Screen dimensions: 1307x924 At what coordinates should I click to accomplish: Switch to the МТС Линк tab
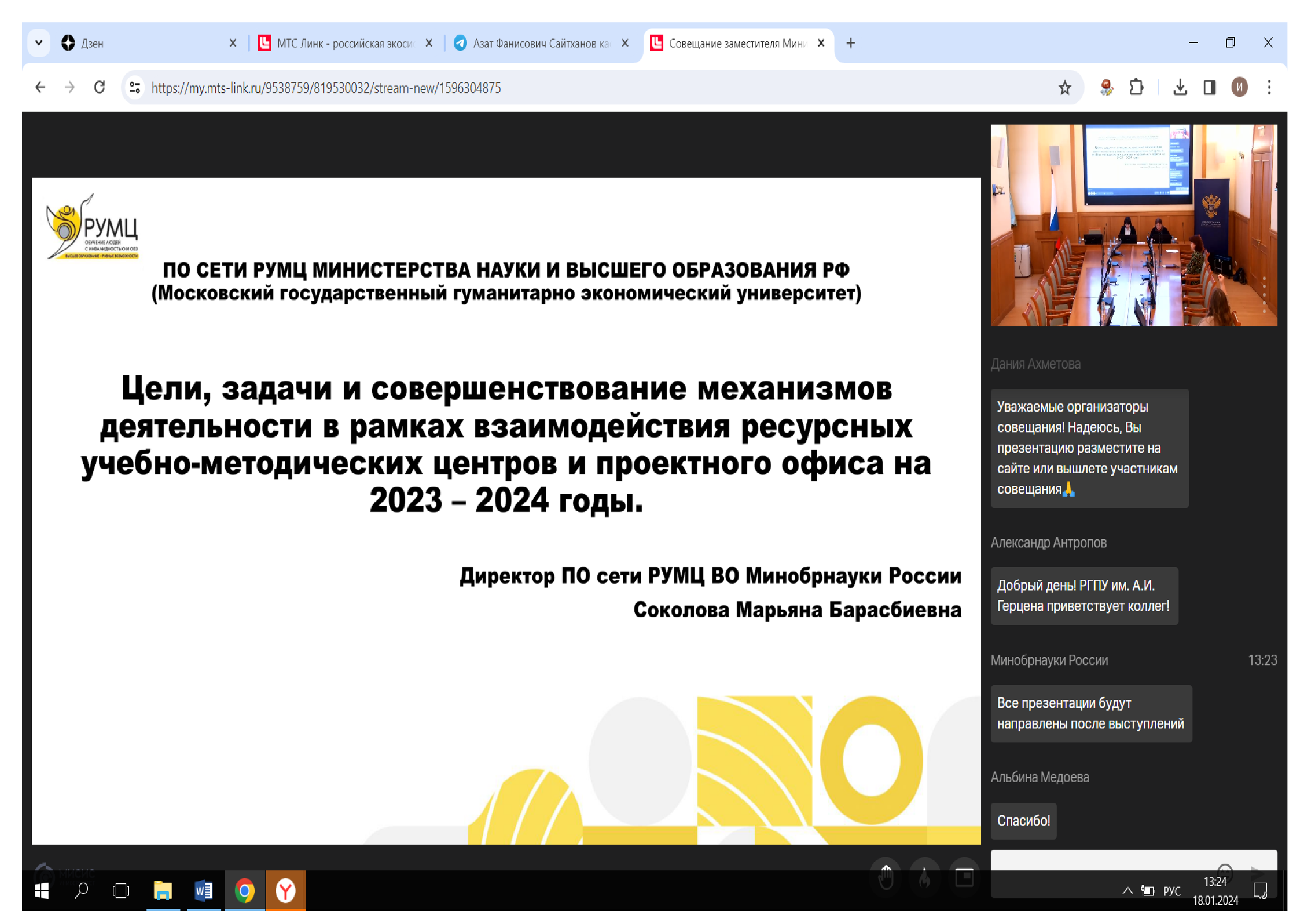click(341, 43)
